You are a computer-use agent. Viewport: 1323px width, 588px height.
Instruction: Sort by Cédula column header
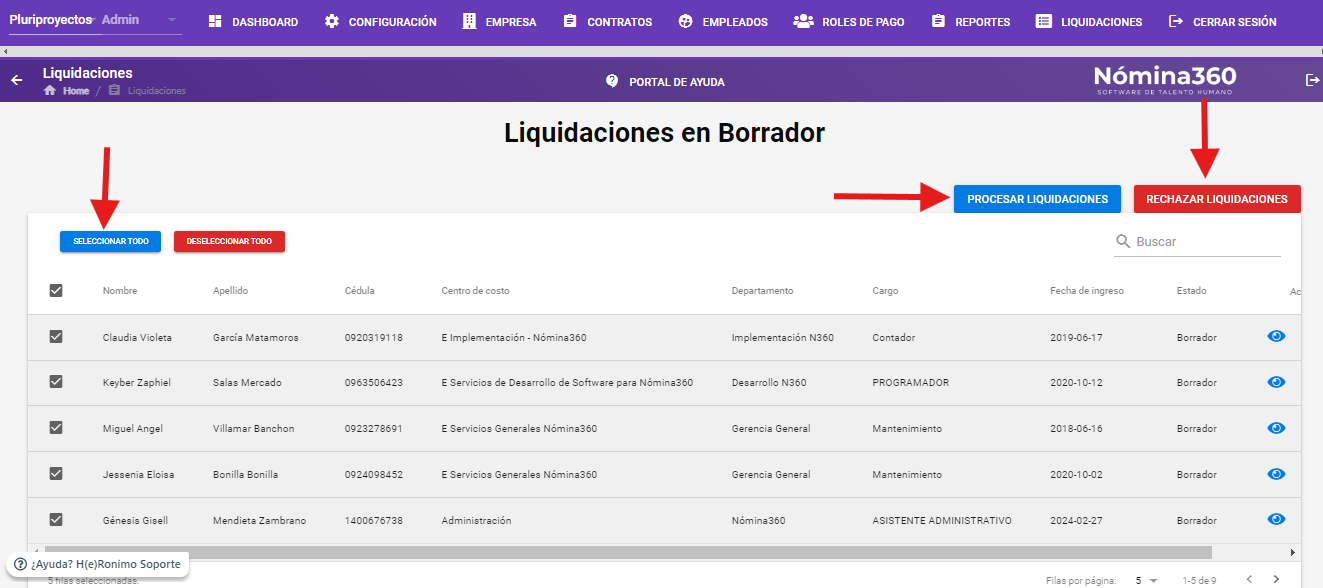click(360, 291)
